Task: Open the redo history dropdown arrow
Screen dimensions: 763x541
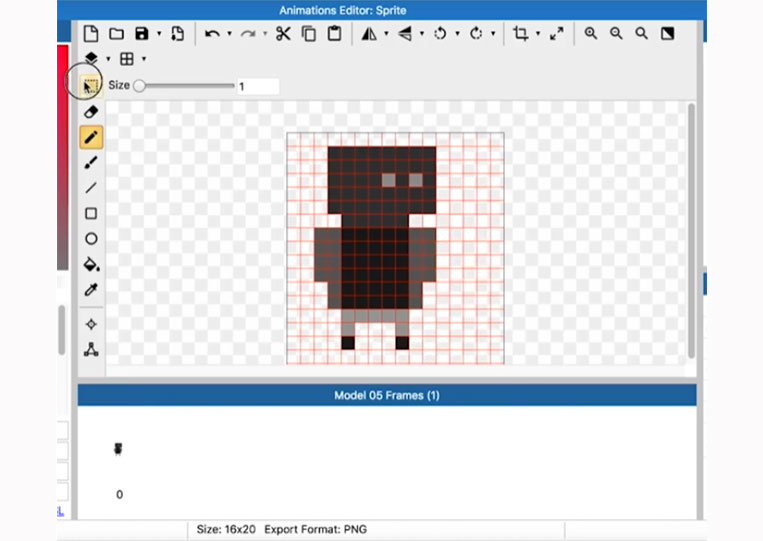Action: (265, 34)
